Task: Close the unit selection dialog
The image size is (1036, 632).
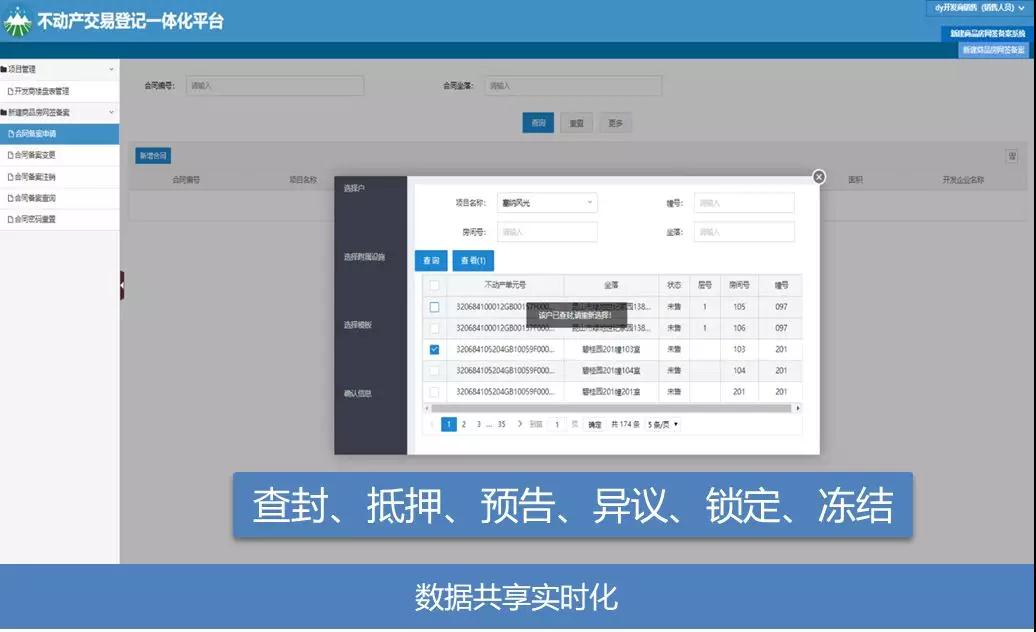Action: (x=819, y=177)
